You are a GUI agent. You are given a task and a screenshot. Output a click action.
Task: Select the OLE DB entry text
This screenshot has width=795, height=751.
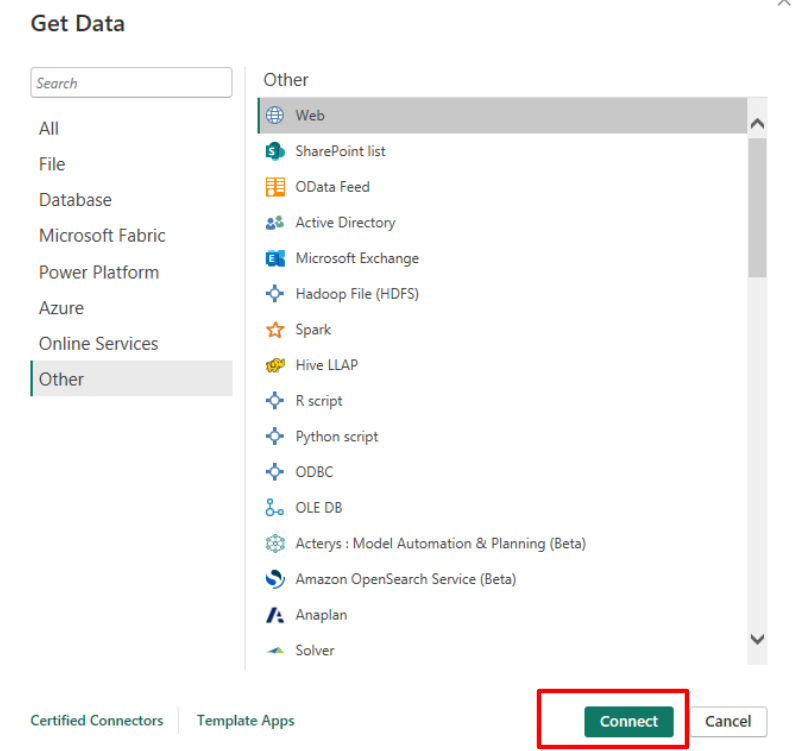pyautogui.click(x=318, y=508)
